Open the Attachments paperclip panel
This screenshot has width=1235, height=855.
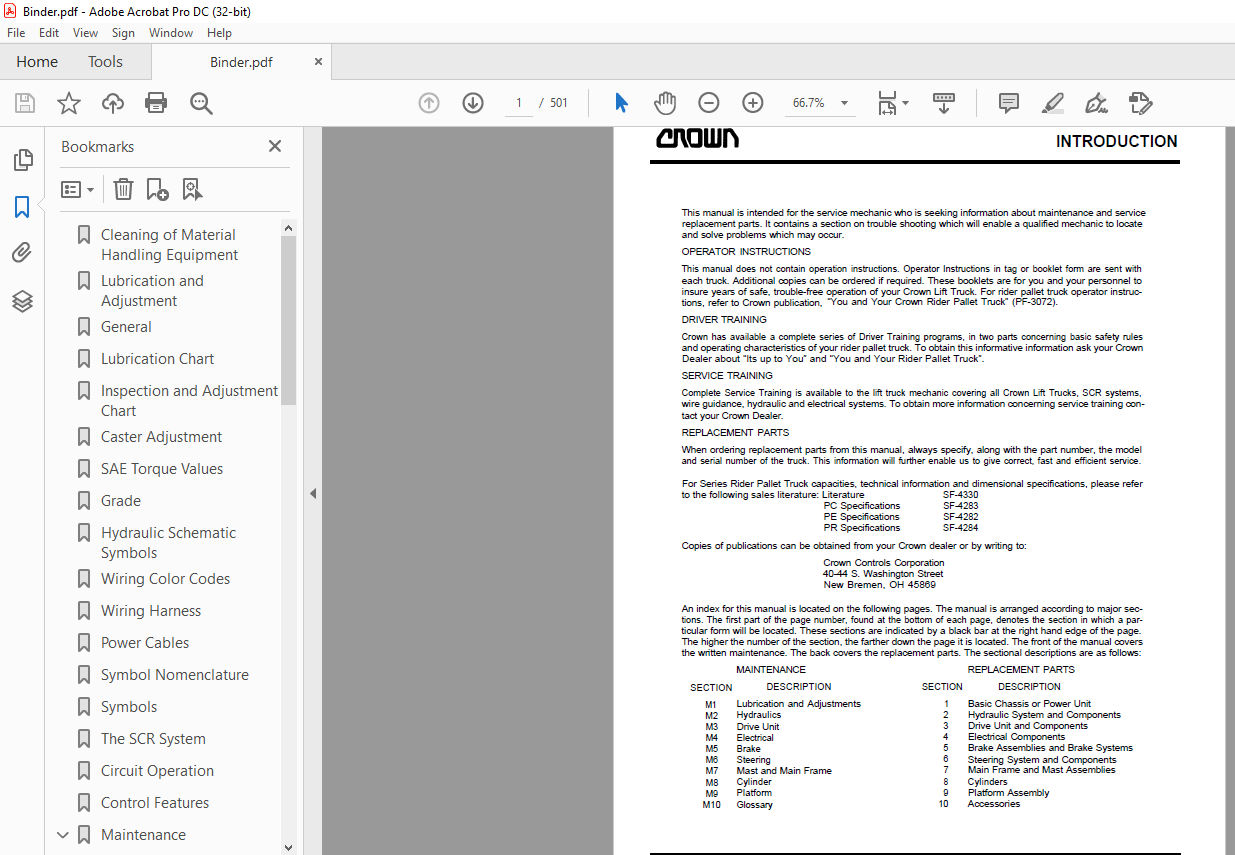point(22,254)
